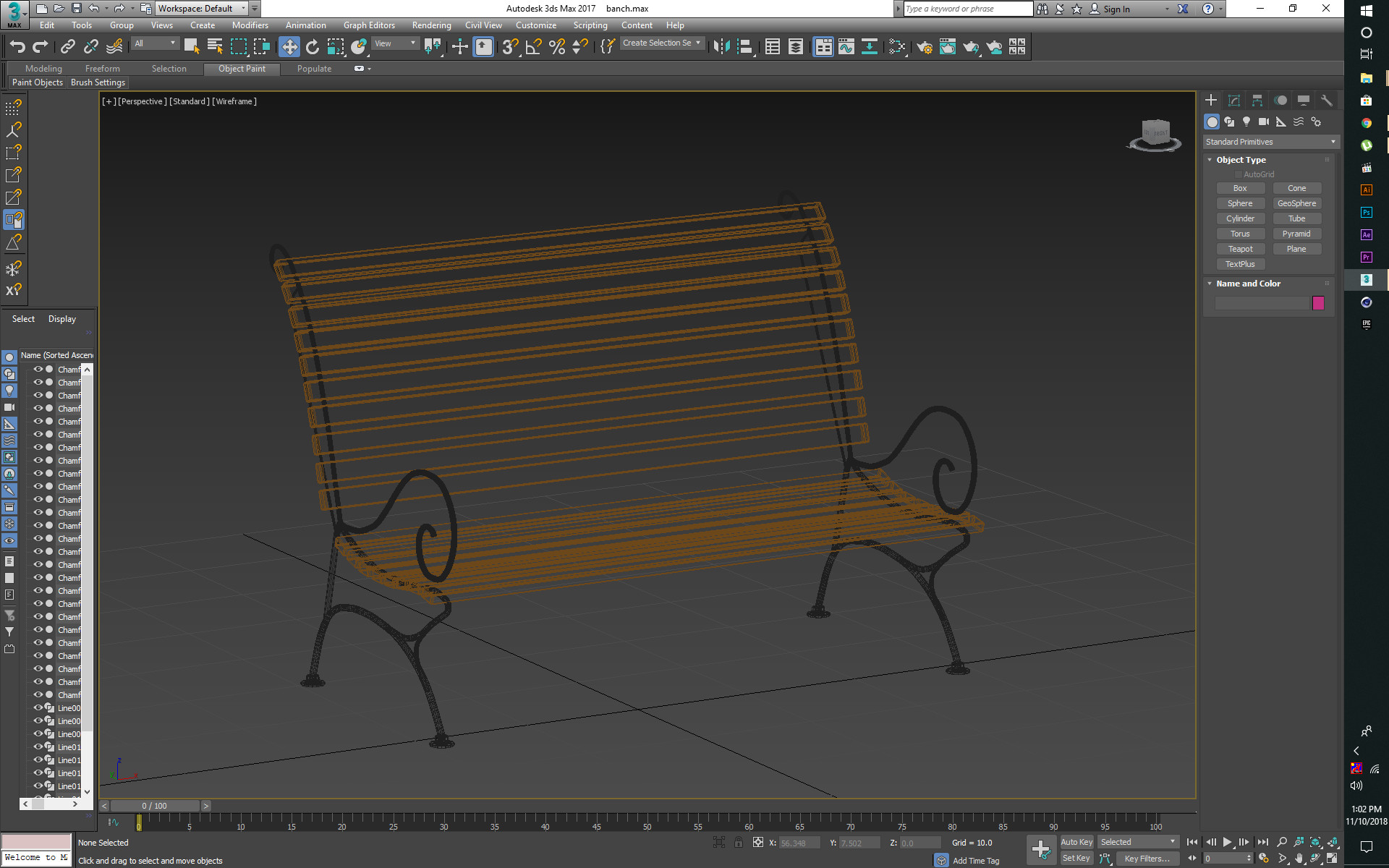Switch to Utilities panel wrench icon
Screen dimensions: 1389x868
click(1327, 101)
